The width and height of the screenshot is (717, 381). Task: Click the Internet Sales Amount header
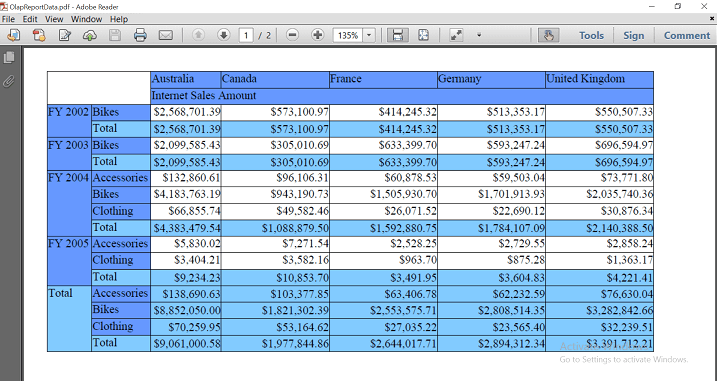click(402, 96)
